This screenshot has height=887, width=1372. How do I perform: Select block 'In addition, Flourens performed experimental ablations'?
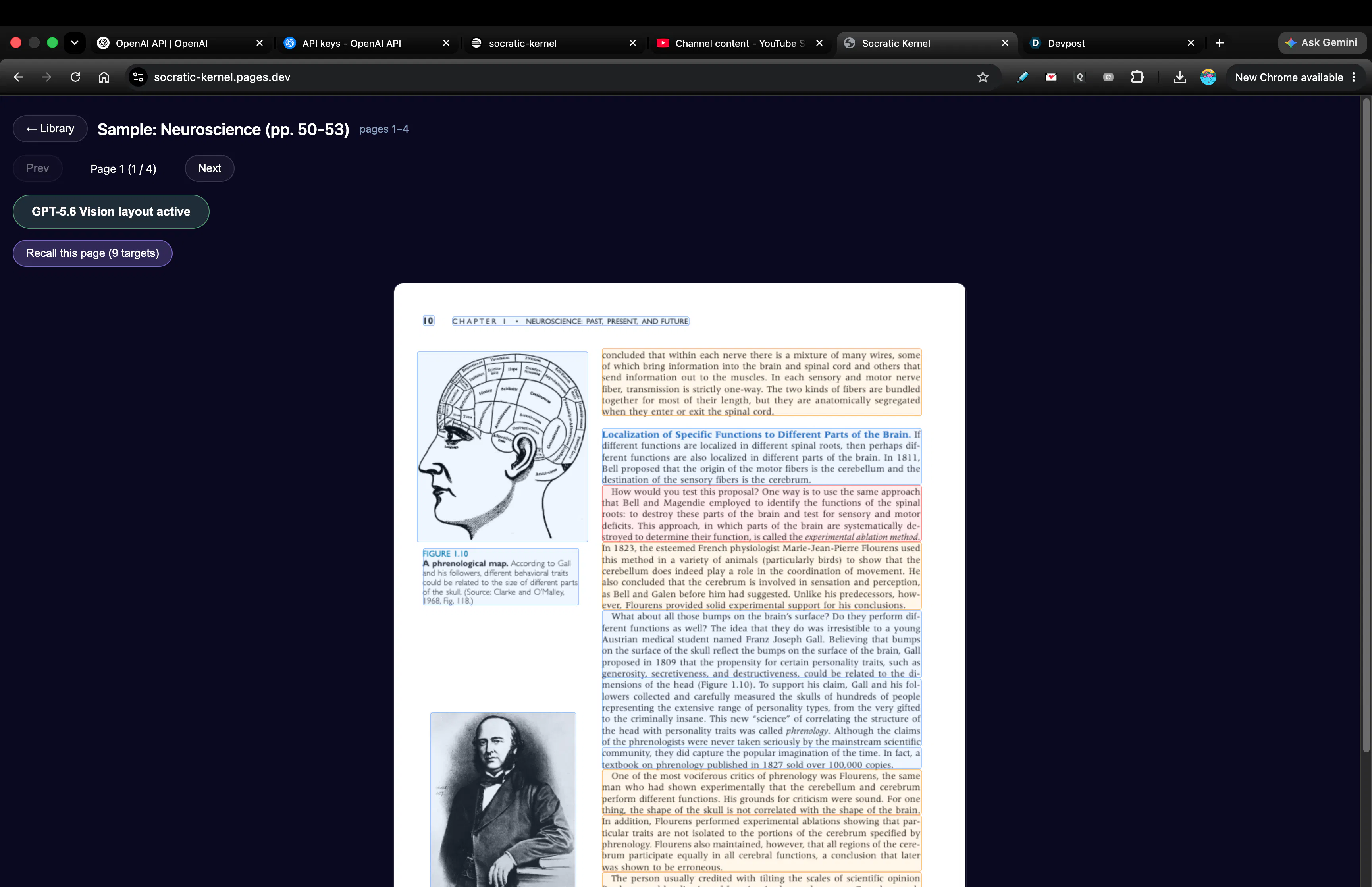pyautogui.click(x=761, y=844)
